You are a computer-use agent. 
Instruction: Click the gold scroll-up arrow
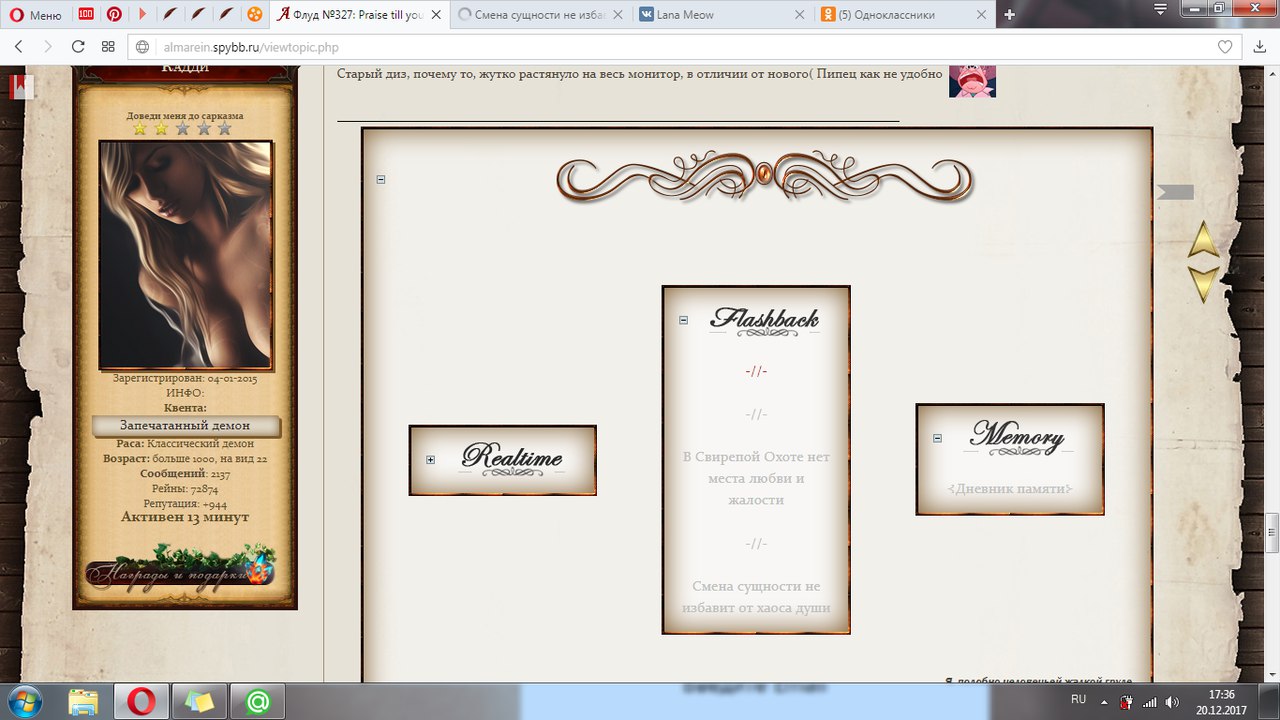1203,240
